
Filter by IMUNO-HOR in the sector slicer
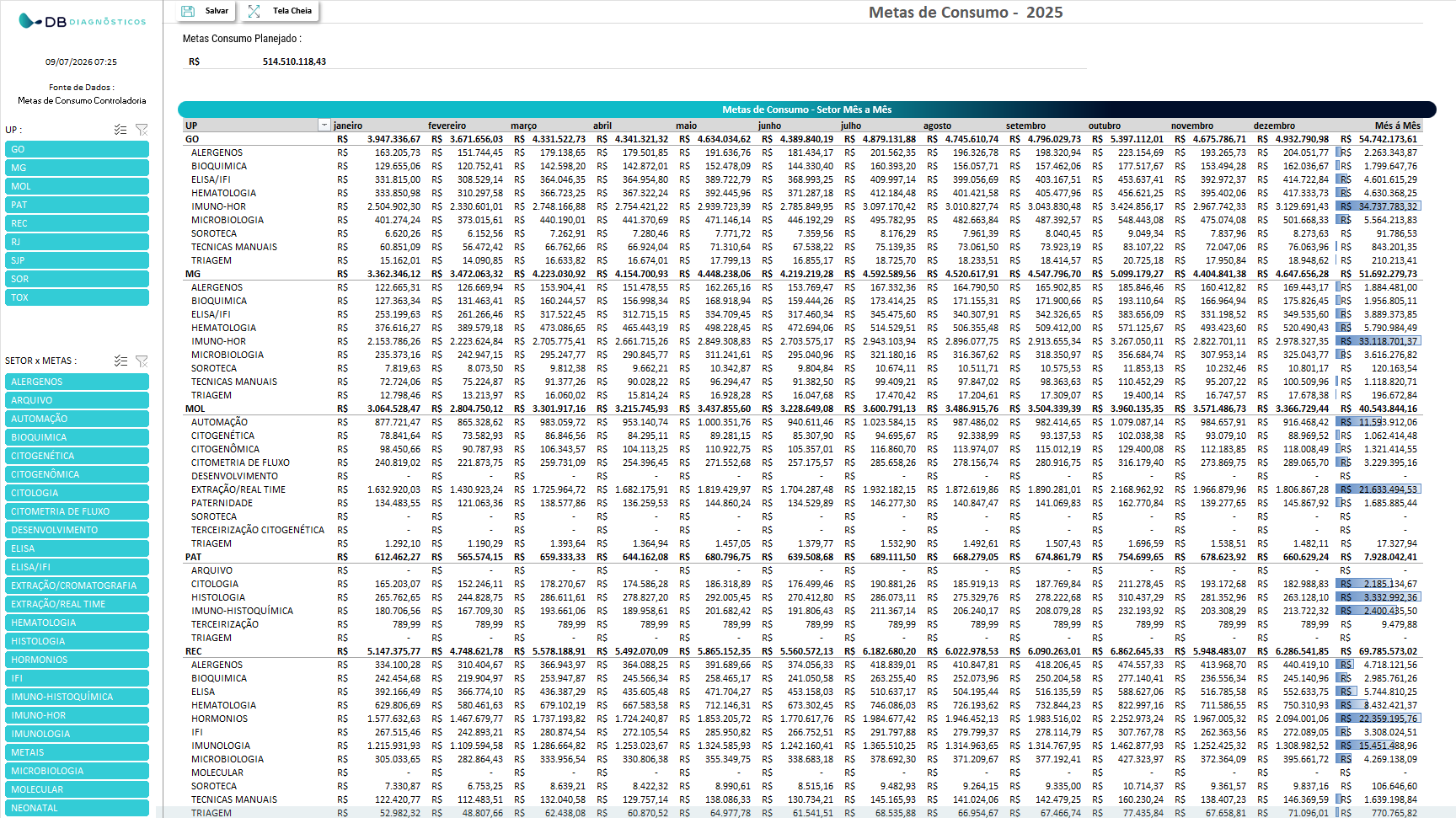pos(77,715)
